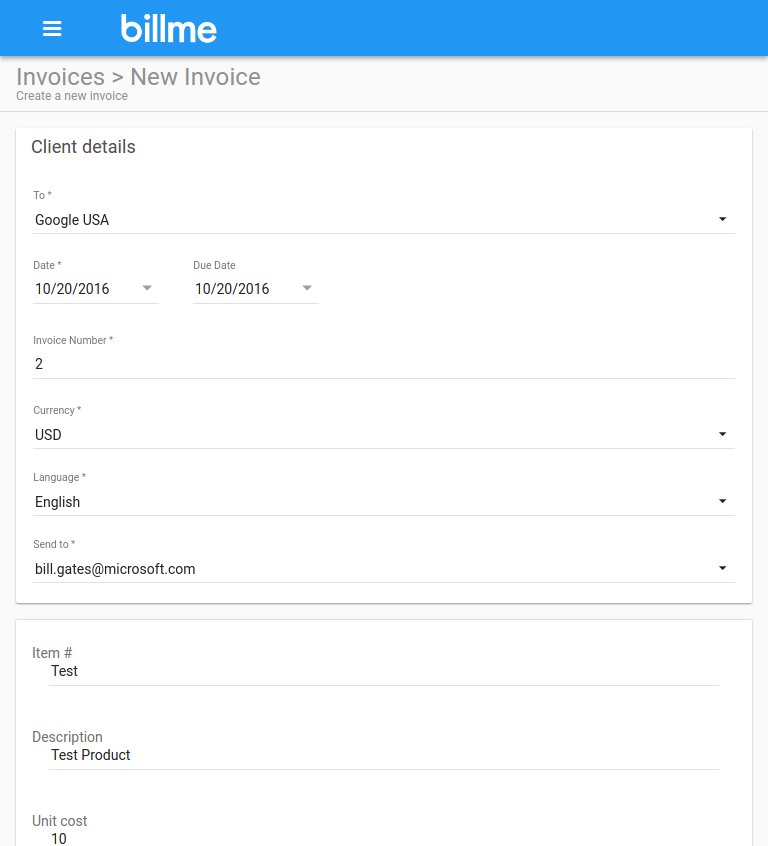Select the Google USA client field

[x=384, y=220]
